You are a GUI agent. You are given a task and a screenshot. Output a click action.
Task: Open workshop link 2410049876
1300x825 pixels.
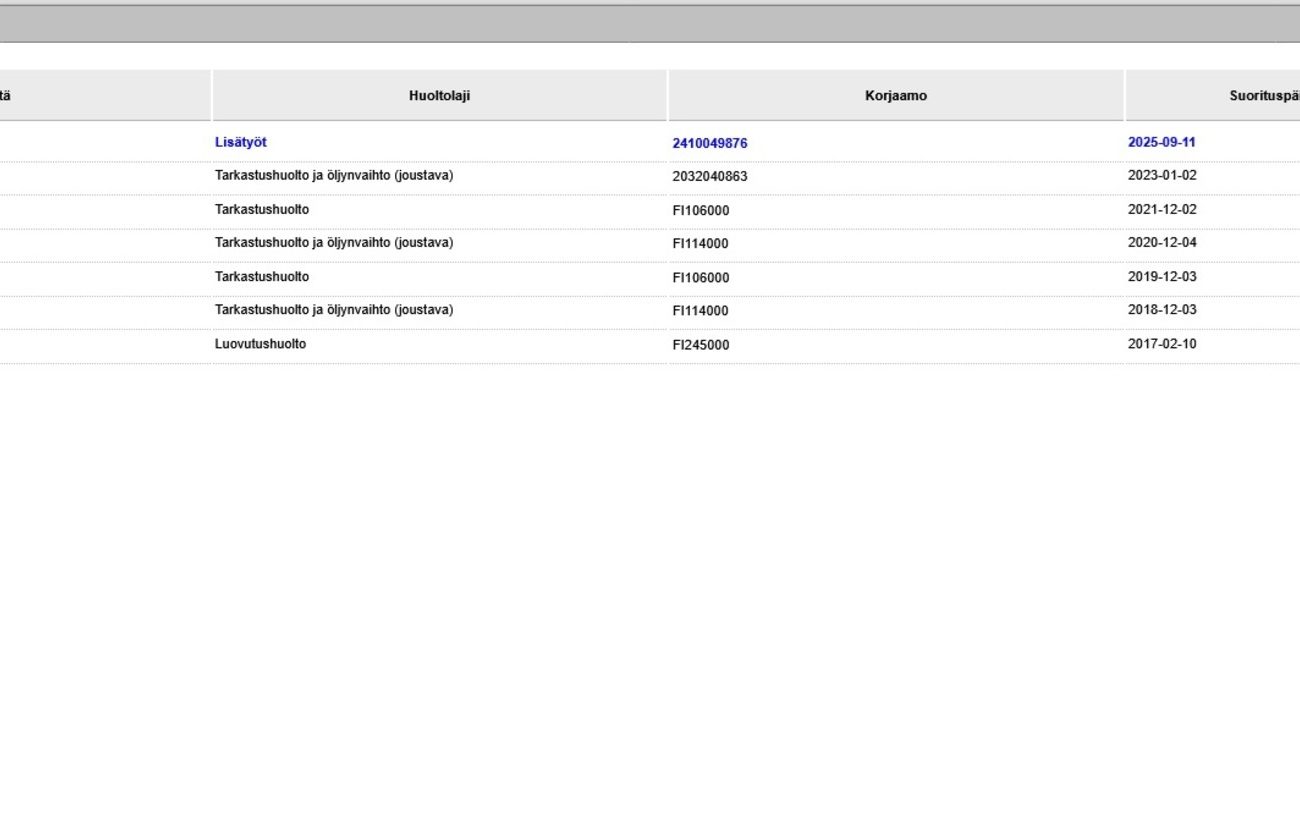point(710,143)
